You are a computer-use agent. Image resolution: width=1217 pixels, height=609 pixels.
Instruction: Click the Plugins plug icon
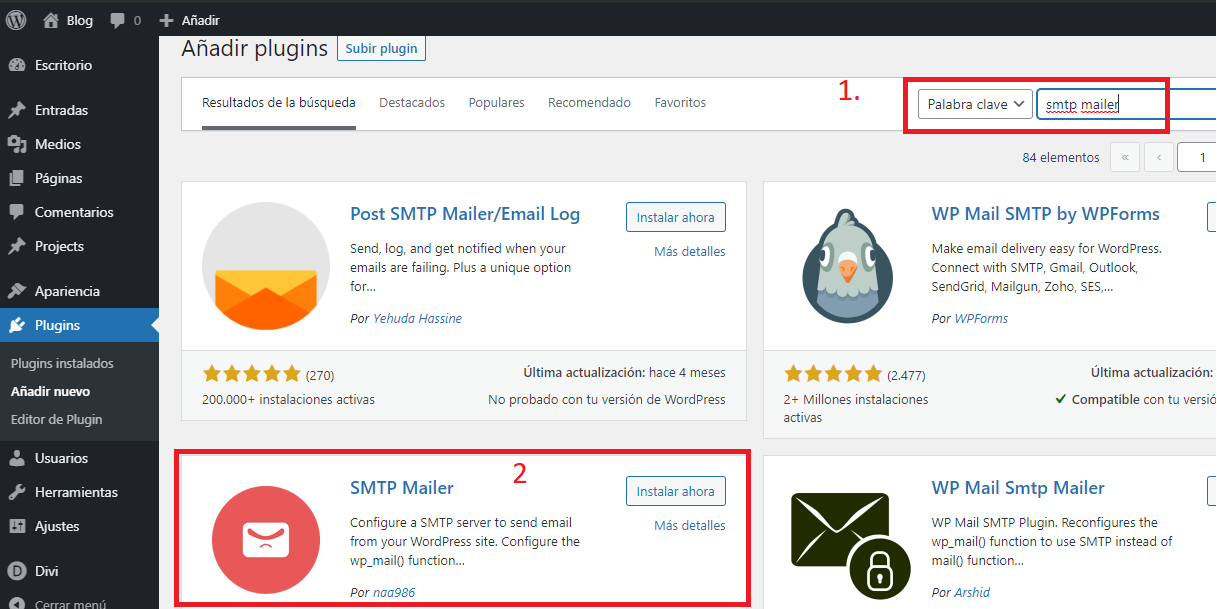[x=17, y=325]
